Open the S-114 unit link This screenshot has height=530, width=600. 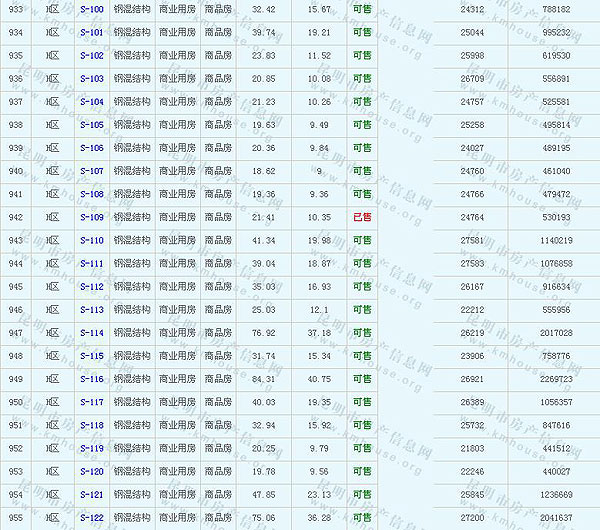click(x=91, y=333)
